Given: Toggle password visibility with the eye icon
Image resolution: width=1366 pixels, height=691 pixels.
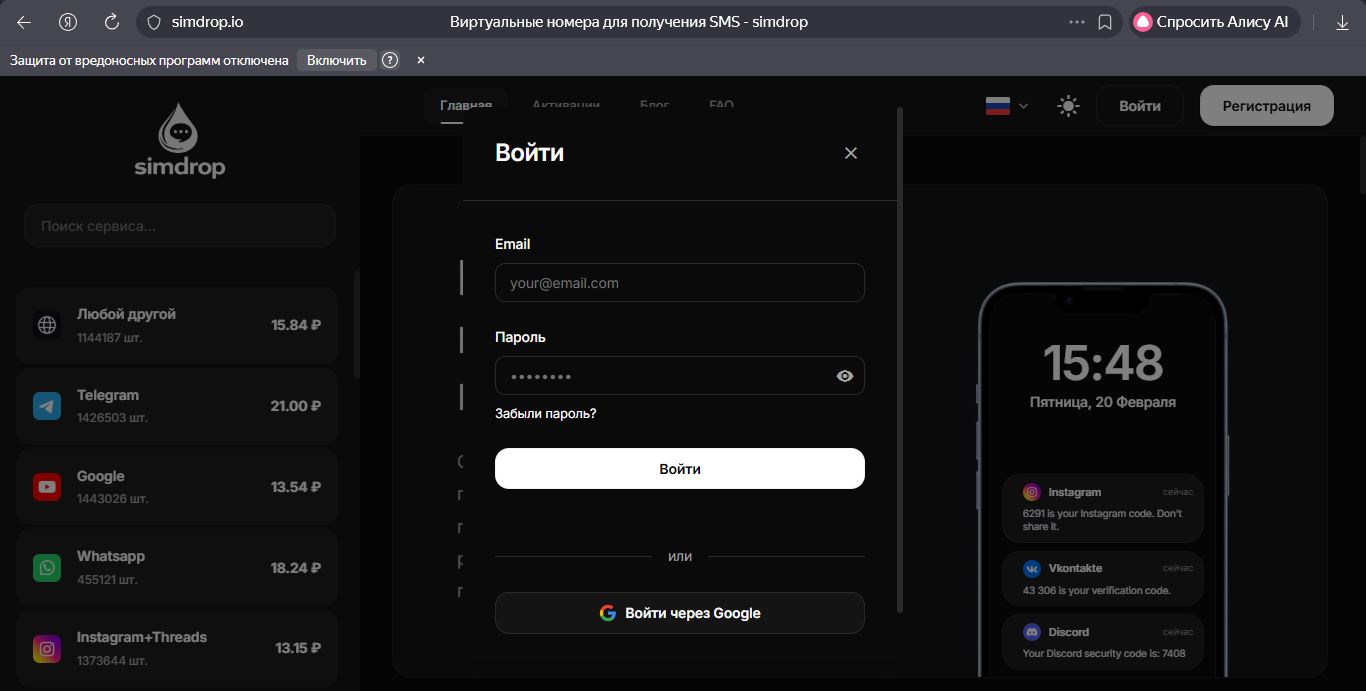Looking at the screenshot, I should (x=844, y=375).
